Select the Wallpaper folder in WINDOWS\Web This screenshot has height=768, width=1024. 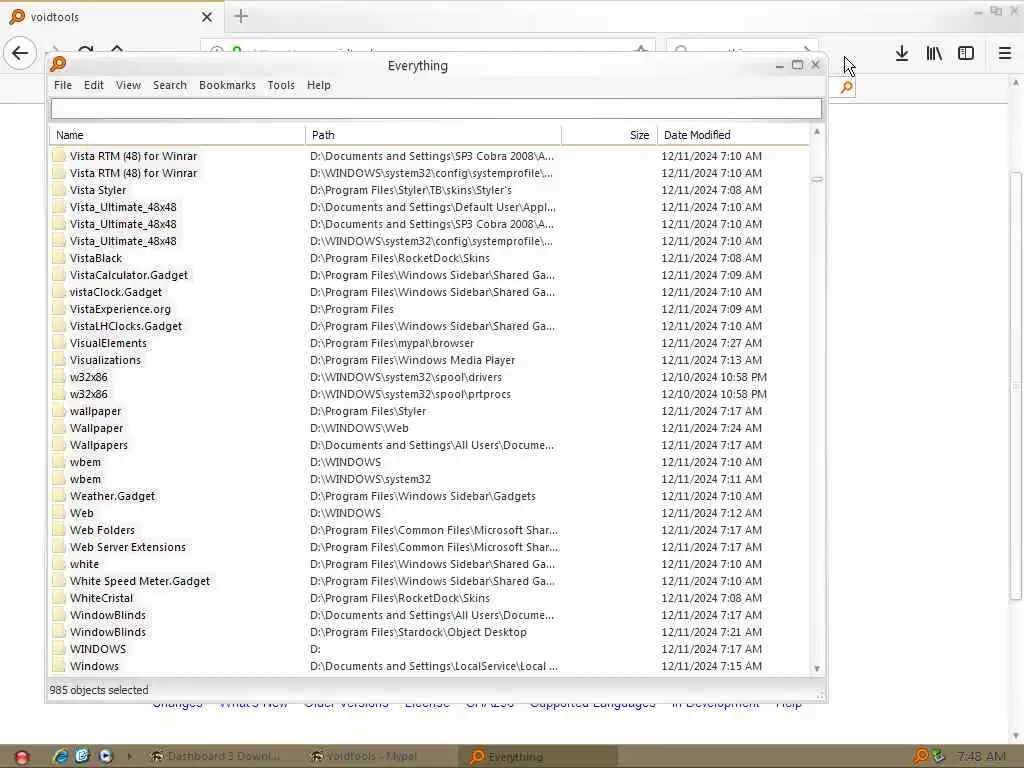pos(430,428)
